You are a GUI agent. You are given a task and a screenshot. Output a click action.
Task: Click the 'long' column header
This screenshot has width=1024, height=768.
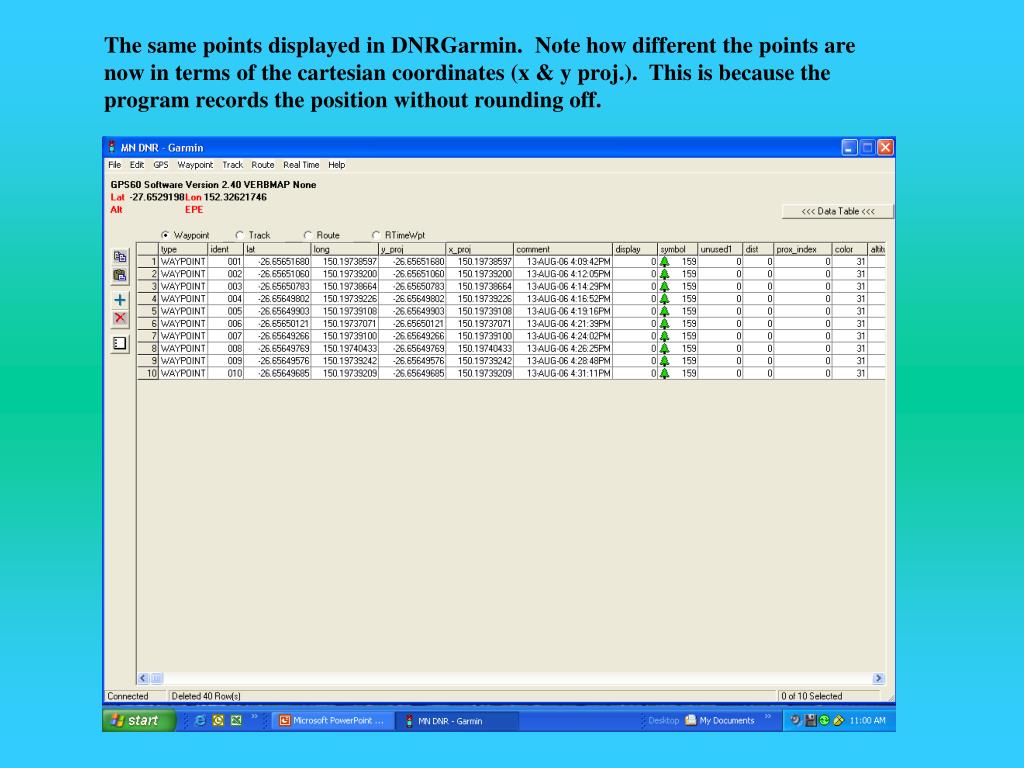pos(345,249)
